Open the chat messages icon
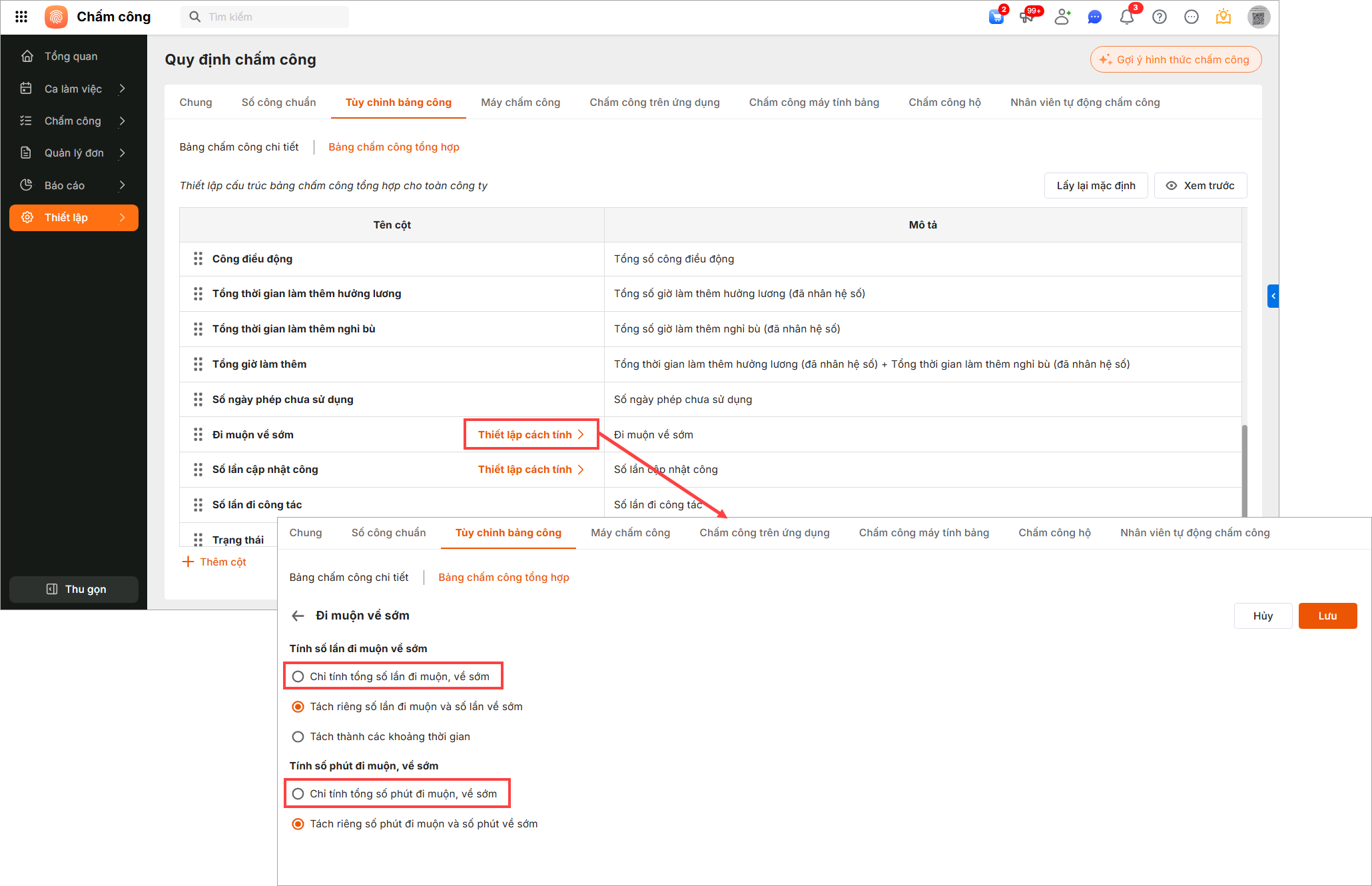The height and width of the screenshot is (886, 1372). click(1094, 17)
